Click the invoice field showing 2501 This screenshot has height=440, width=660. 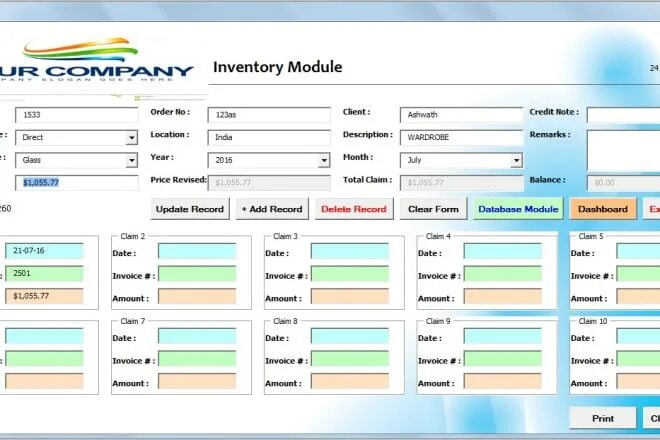click(x=44, y=274)
